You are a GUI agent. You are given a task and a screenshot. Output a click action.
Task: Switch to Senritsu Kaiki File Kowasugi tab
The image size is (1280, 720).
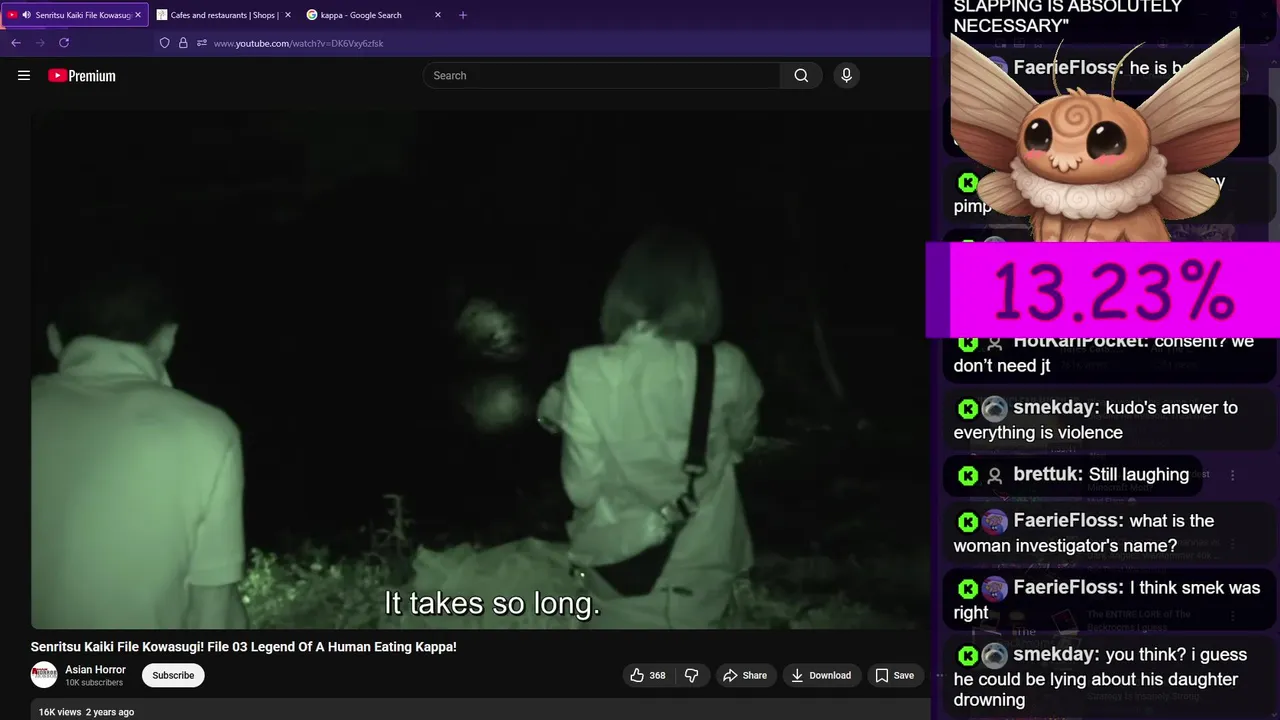[74, 15]
